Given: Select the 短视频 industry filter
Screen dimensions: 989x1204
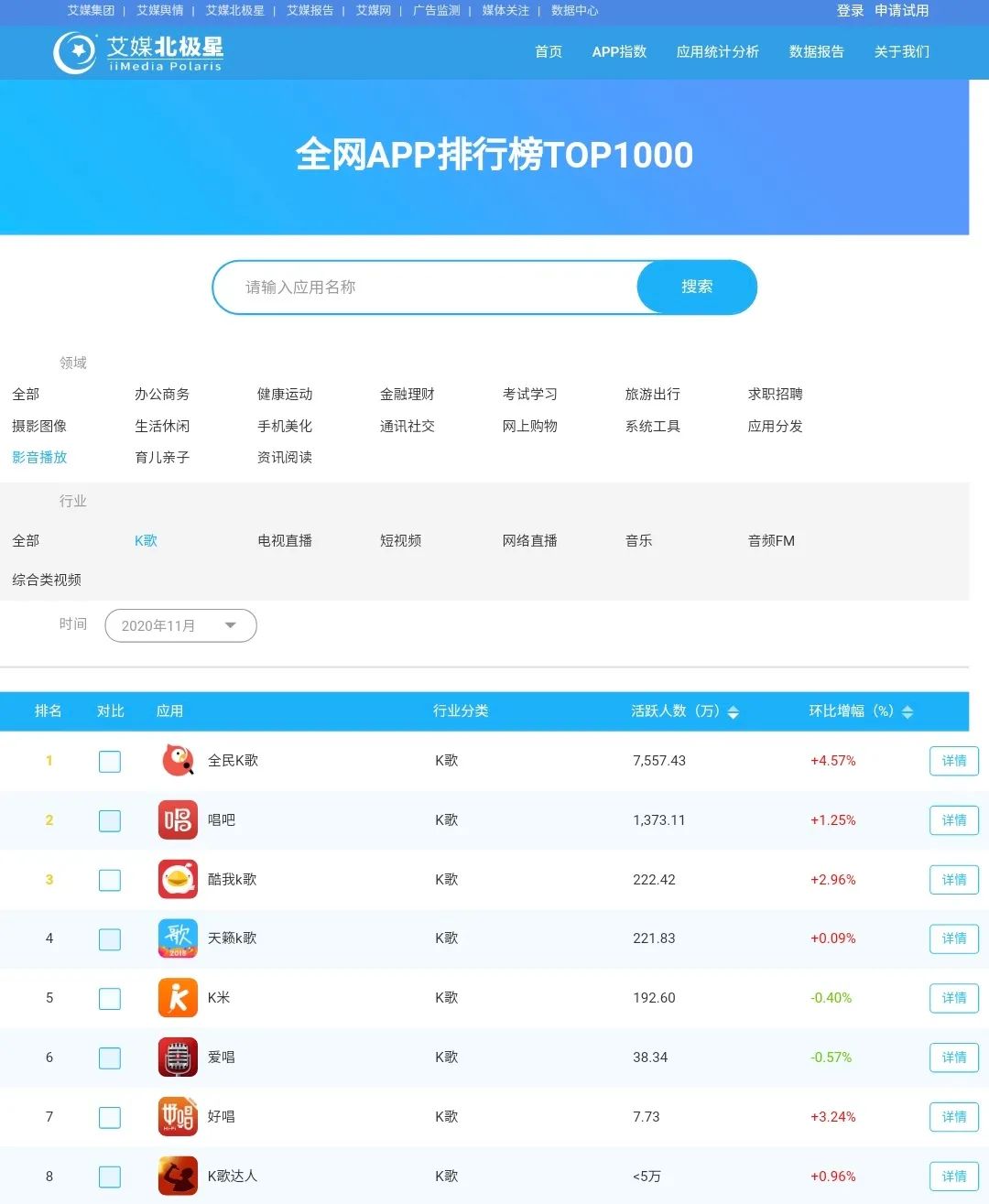Looking at the screenshot, I should pos(401,541).
